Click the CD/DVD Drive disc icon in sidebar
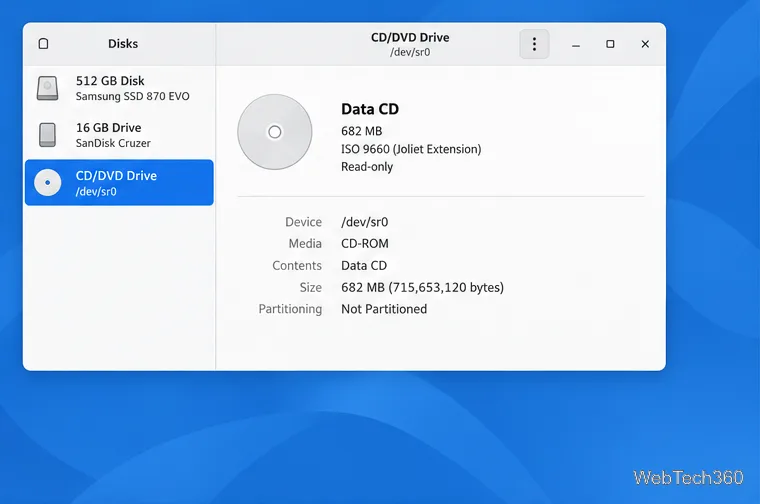760x504 pixels. [48, 182]
